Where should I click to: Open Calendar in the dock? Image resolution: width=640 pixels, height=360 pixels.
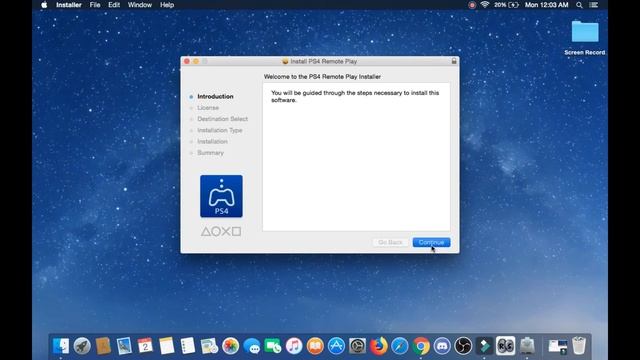145,346
